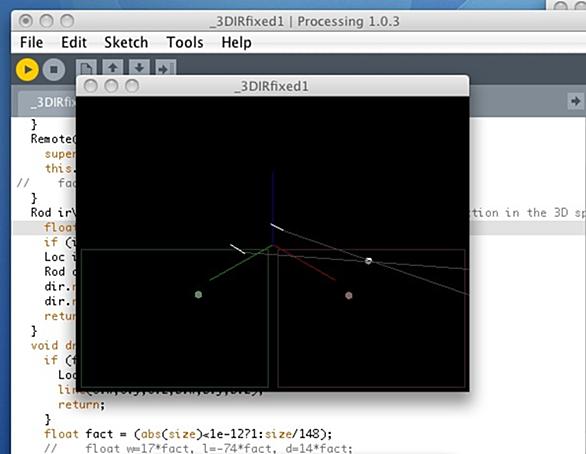Viewport: 586px width, 454px height.
Task: Click the green sphere in the sketch
Action: click(198, 294)
